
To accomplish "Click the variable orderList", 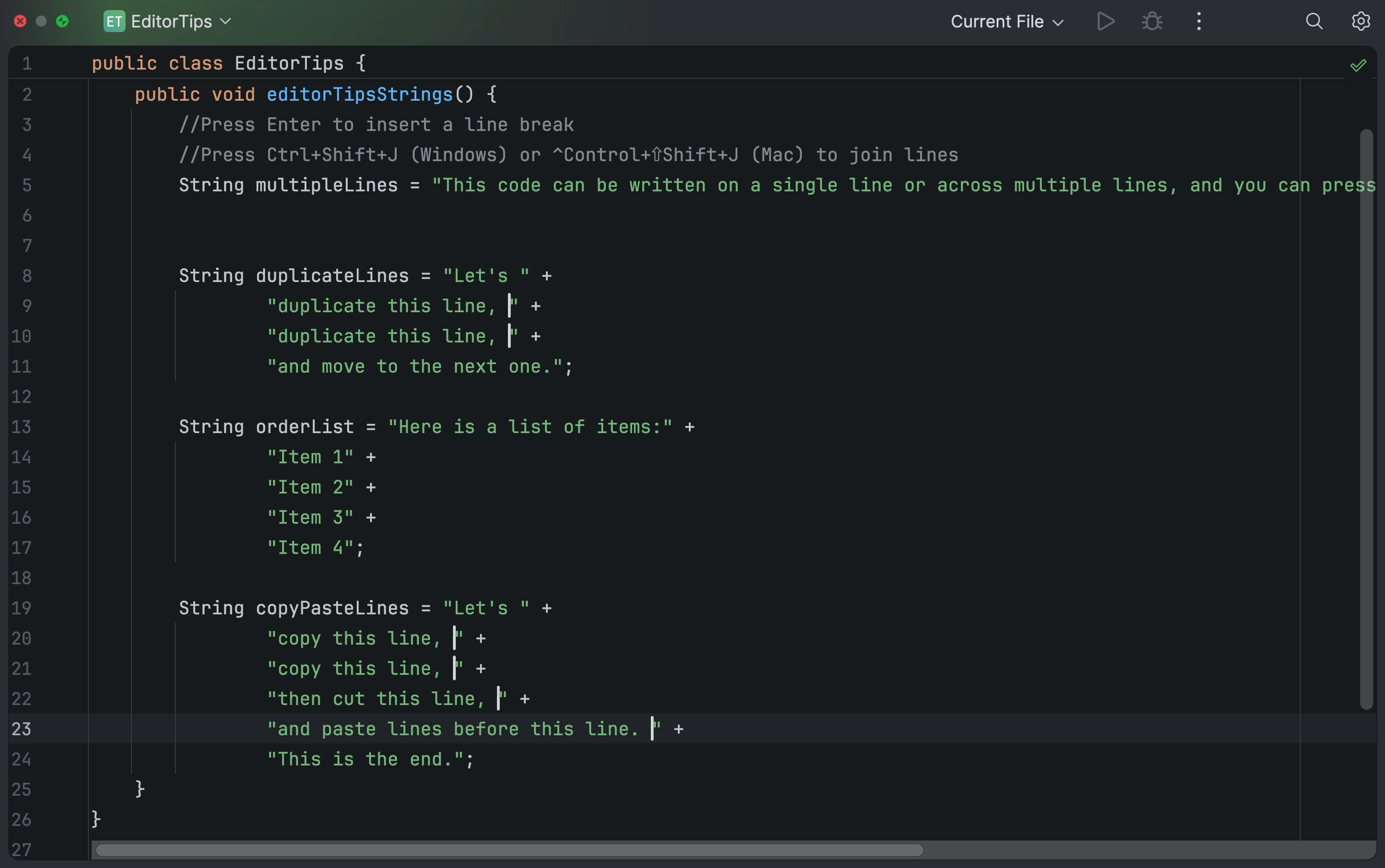I will pyautogui.click(x=305, y=427).
